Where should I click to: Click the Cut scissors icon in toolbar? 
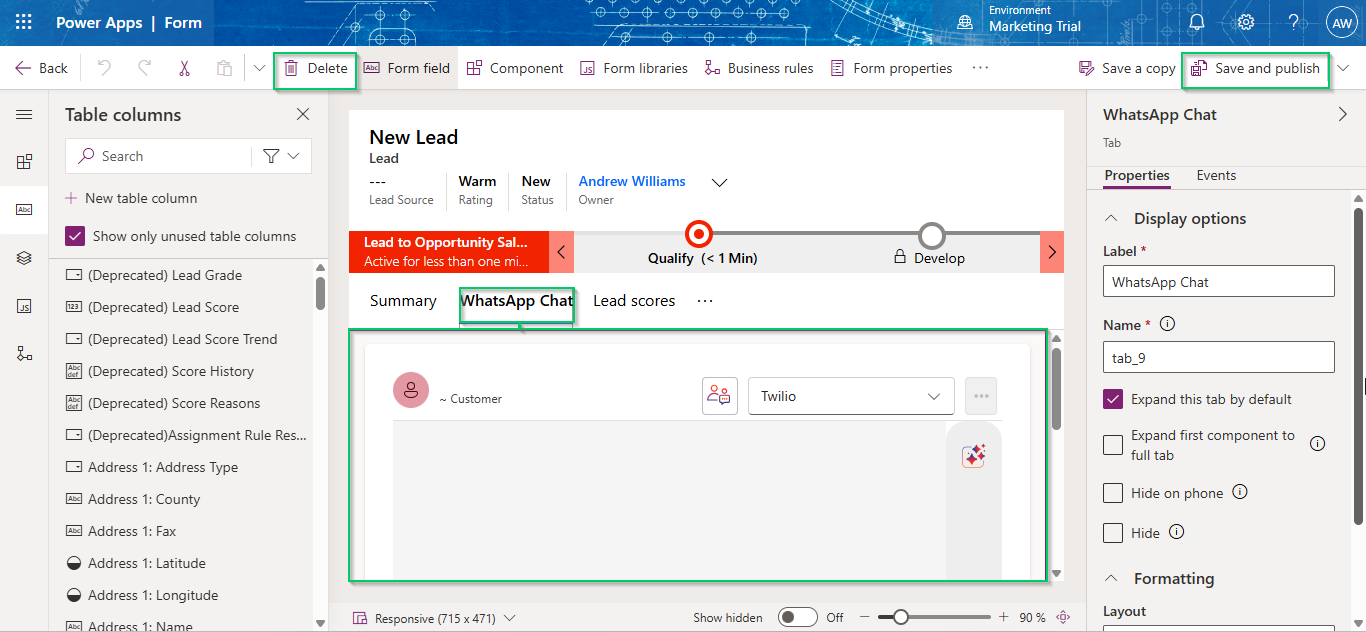point(184,68)
